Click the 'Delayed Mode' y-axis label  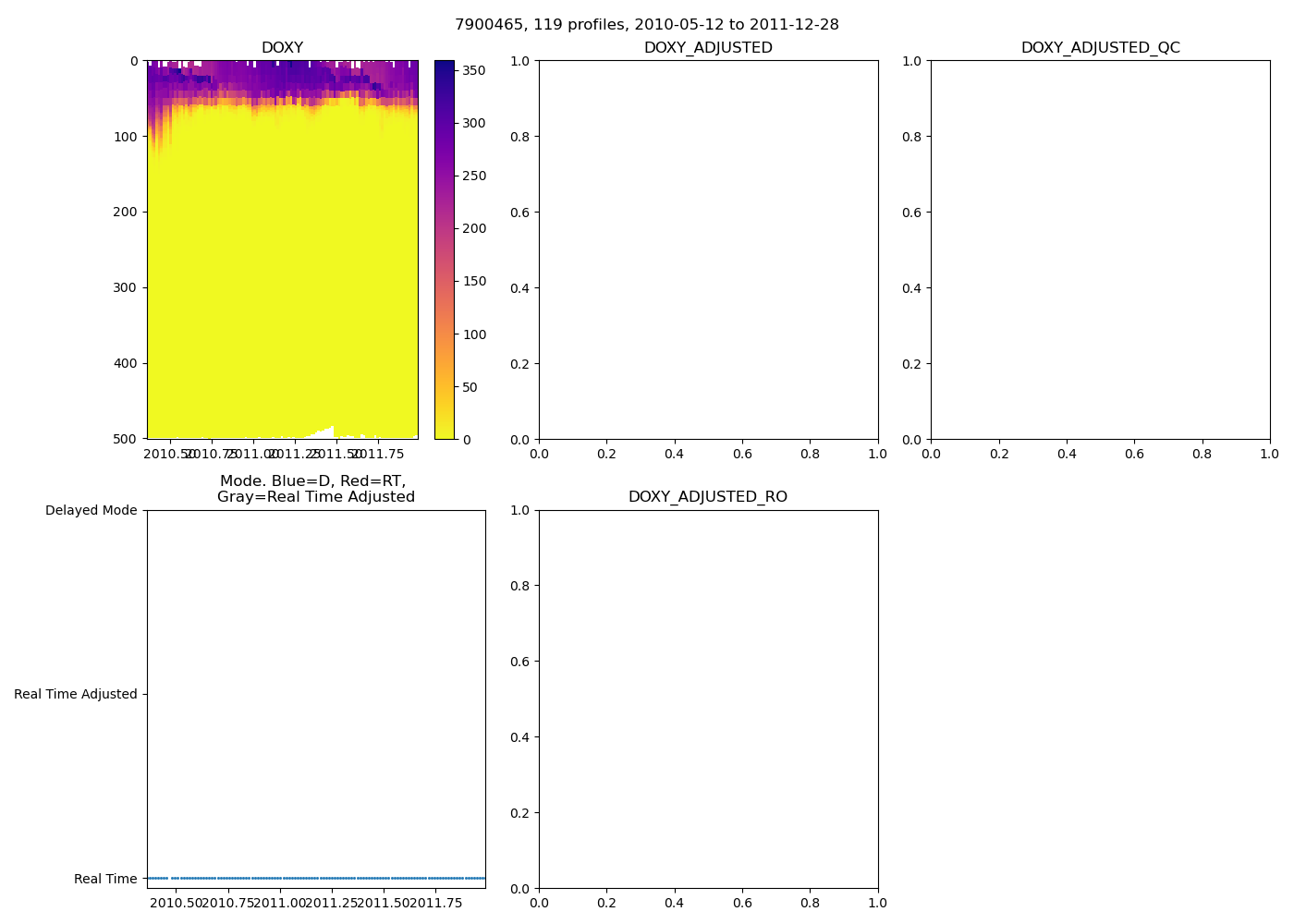point(91,511)
